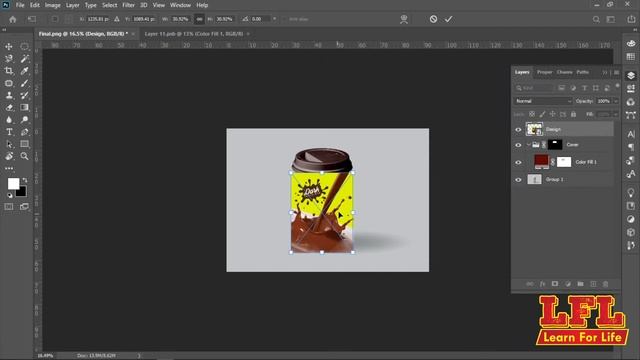Create a new group folder

[580, 284]
